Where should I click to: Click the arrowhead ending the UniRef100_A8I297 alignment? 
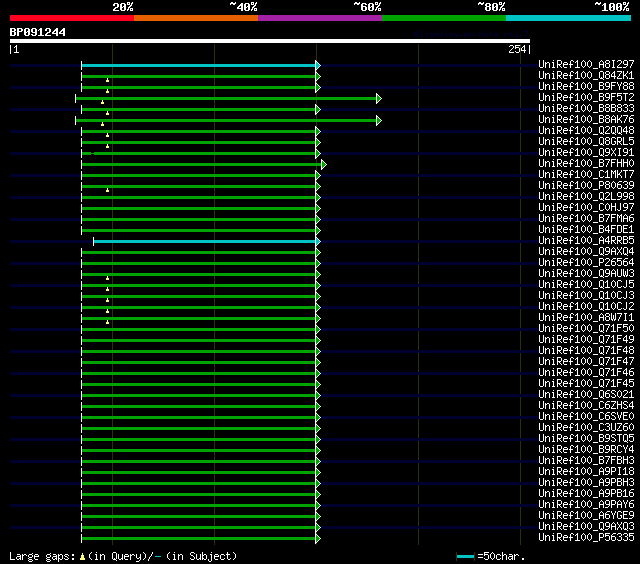[318, 65]
